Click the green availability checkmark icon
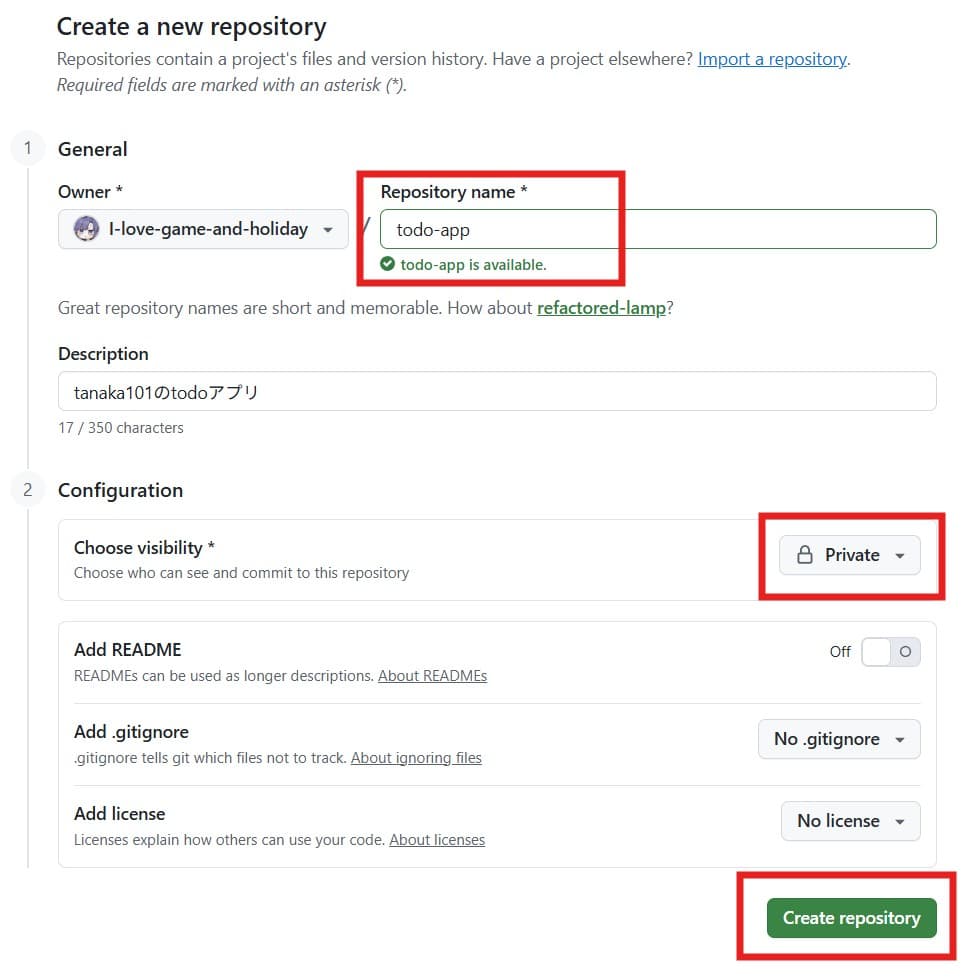This screenshot has width=971, height=979. [x=388, y=265]
